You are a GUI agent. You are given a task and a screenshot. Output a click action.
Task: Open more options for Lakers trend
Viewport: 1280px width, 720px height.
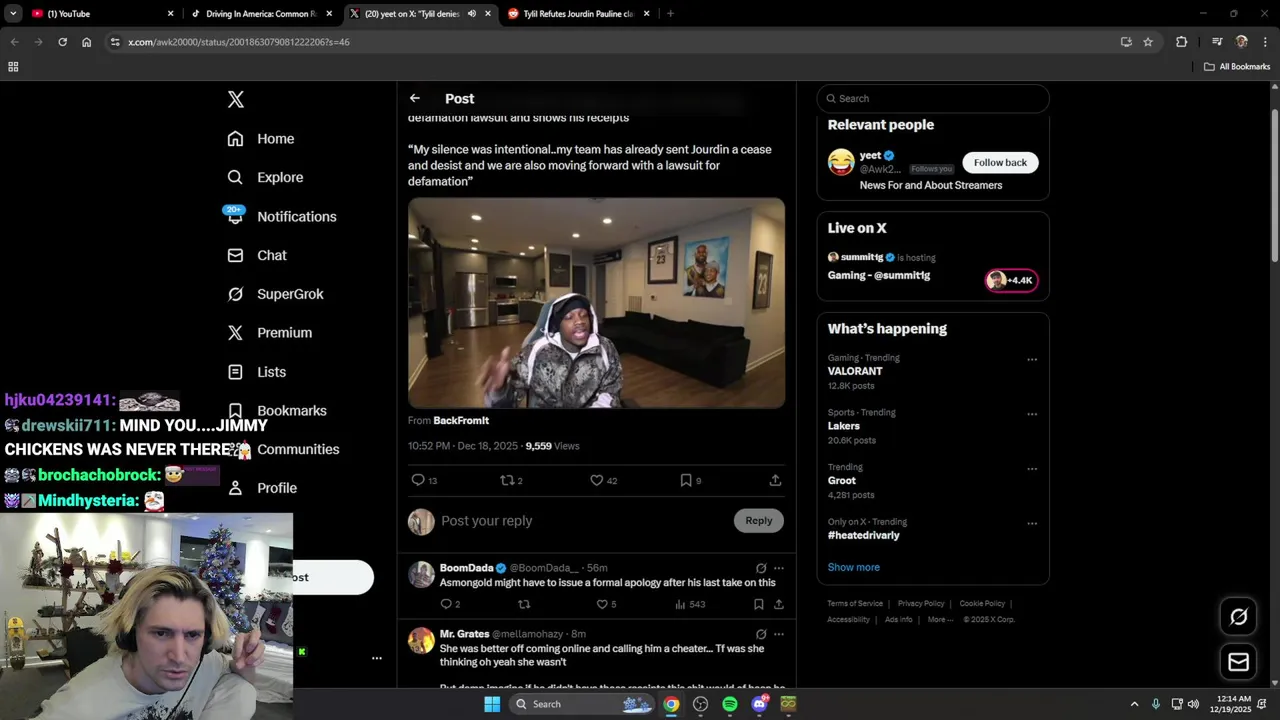(x=1032, y=414)
